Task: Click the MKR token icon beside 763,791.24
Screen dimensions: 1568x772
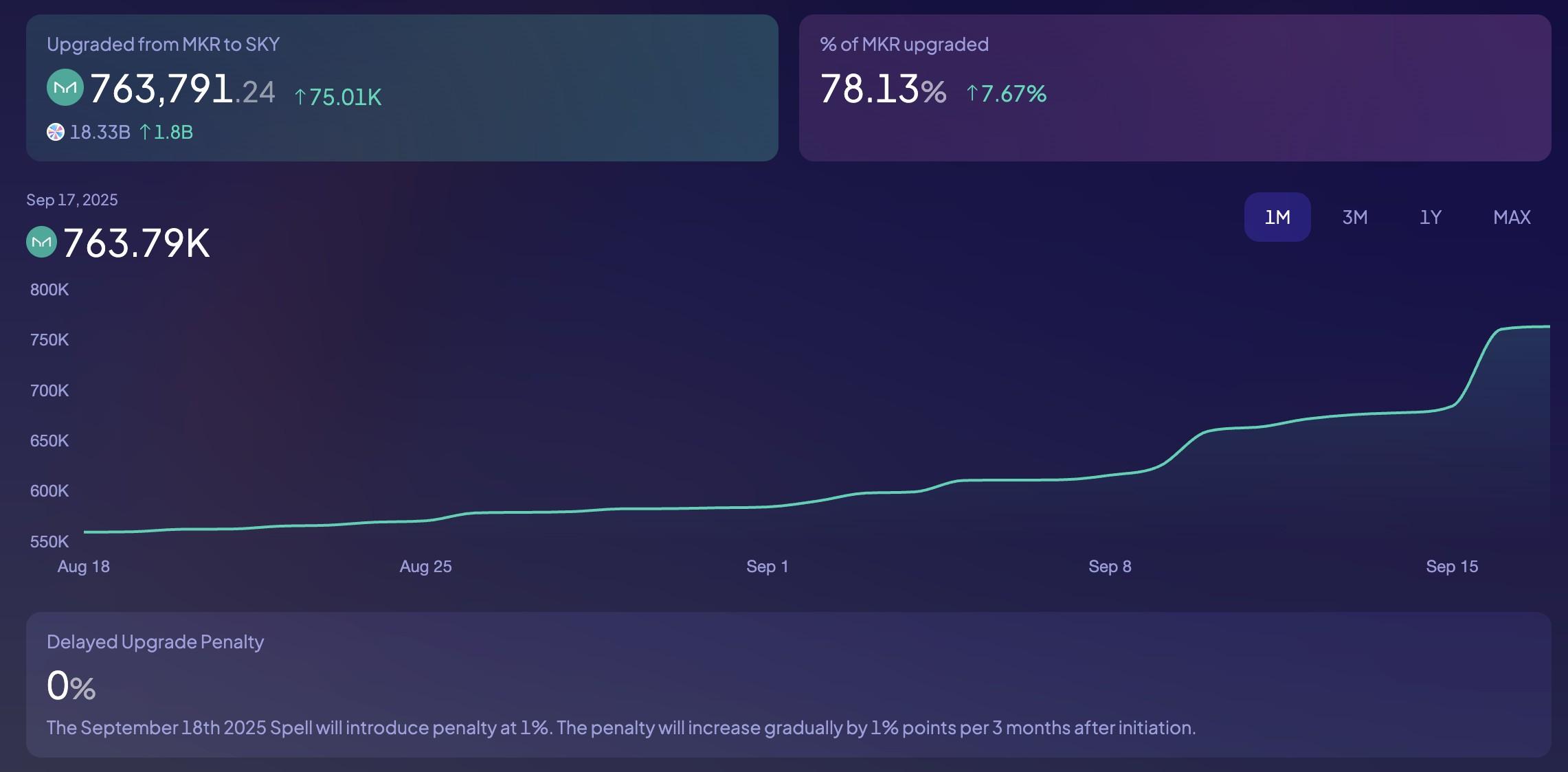Action: pos(67,87)
